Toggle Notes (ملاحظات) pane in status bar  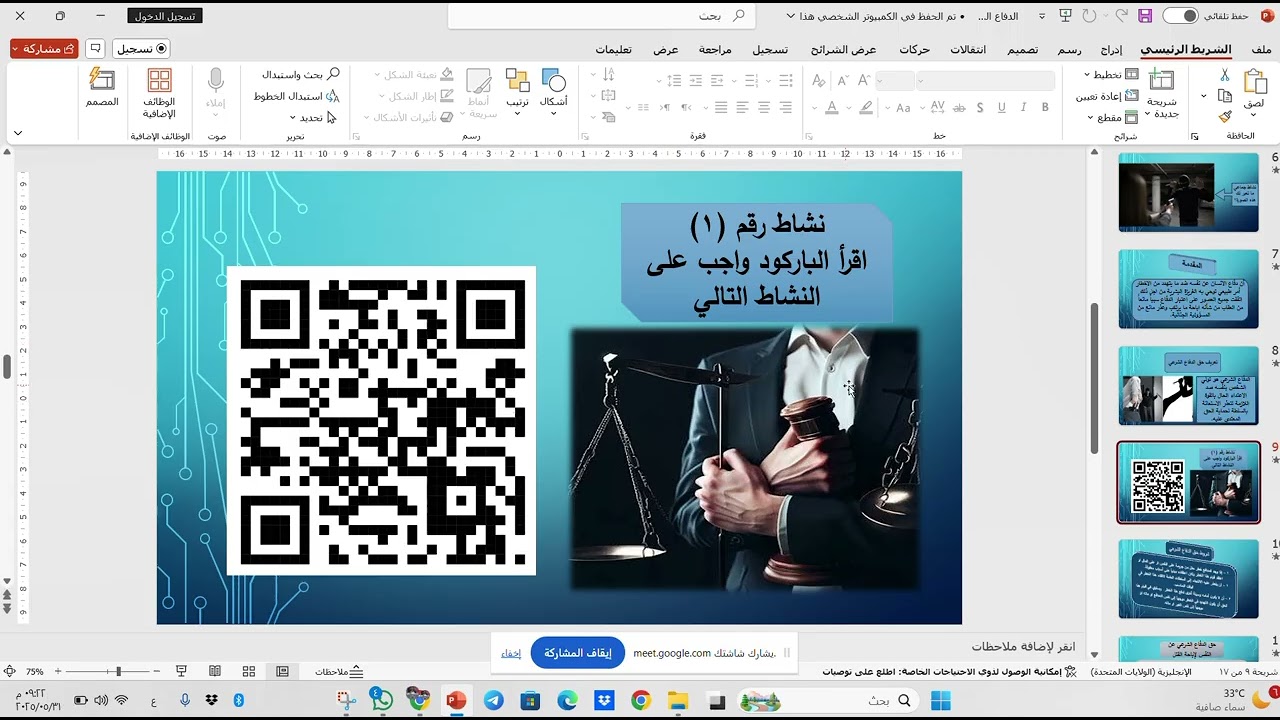340,672
